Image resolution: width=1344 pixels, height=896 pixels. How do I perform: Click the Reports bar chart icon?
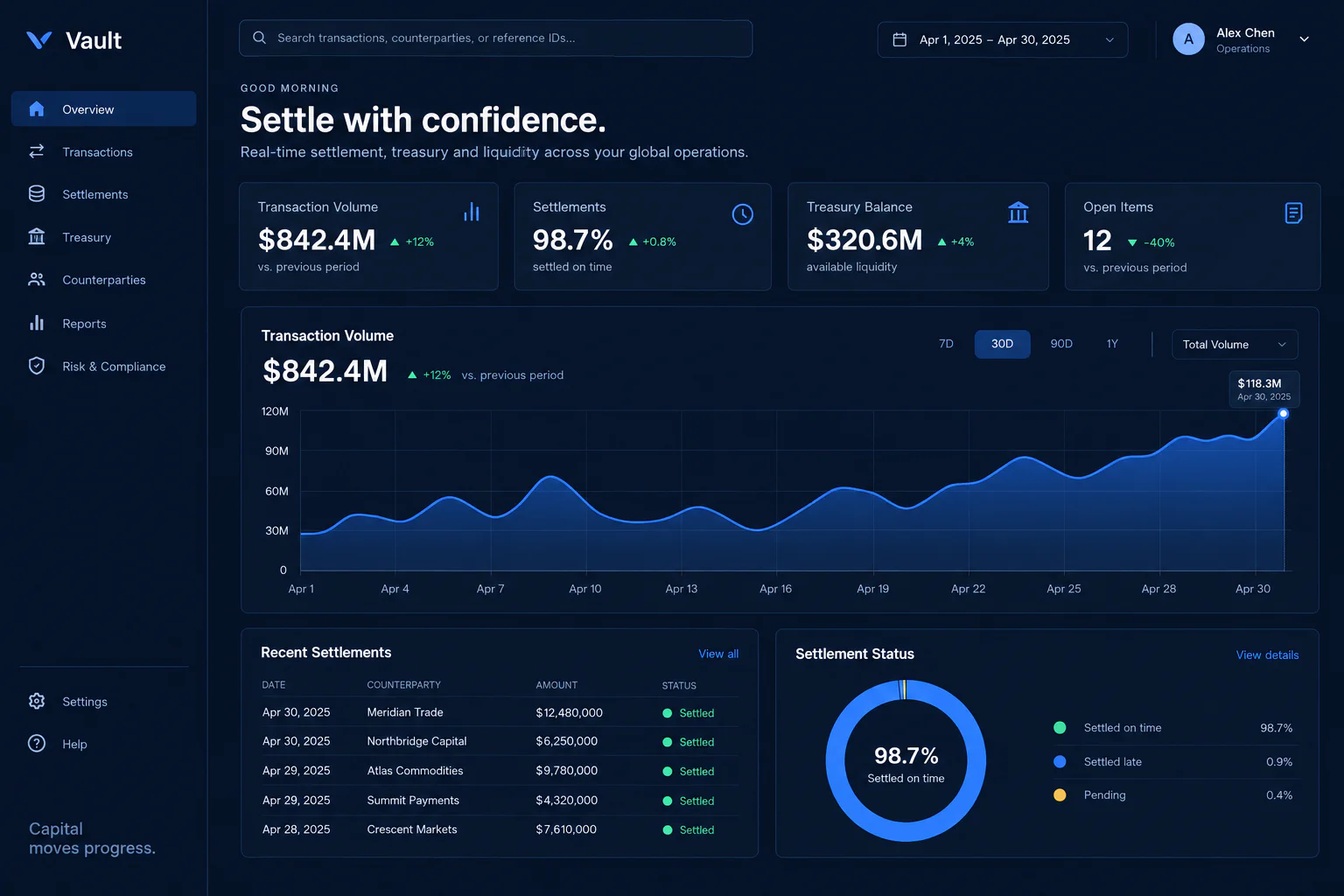tap(37, 323)
